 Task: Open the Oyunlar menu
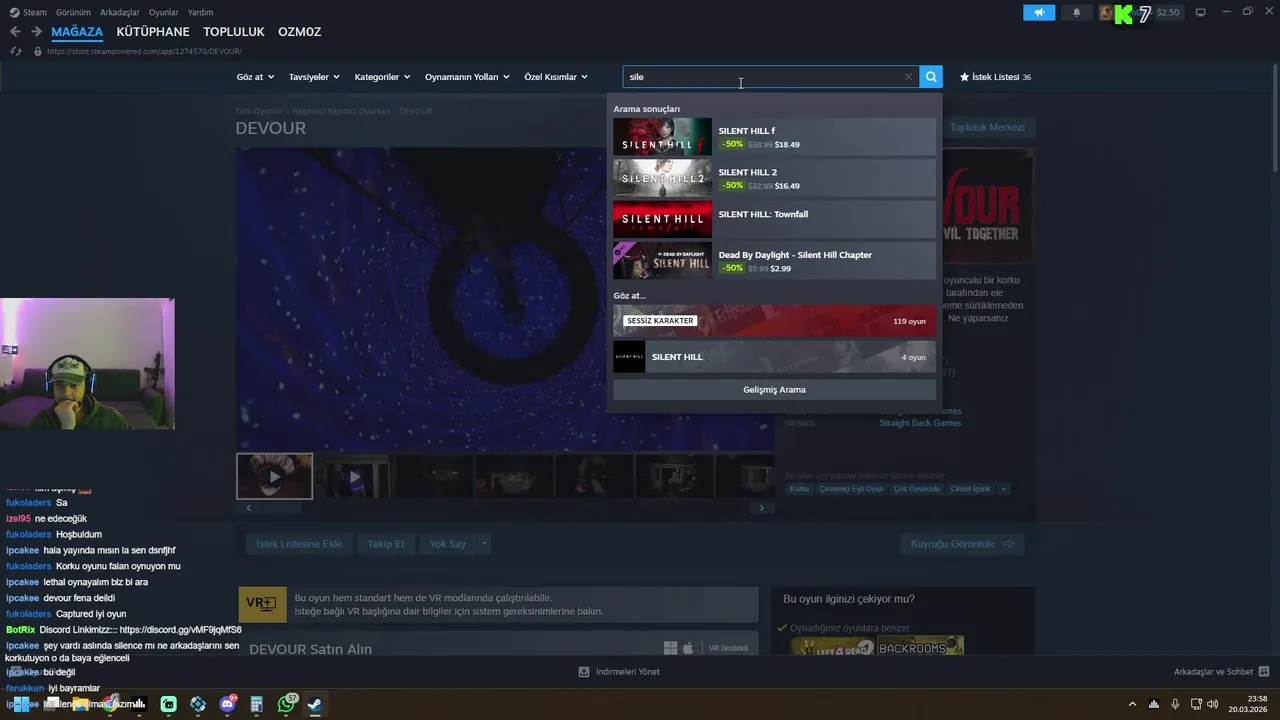coord(164,12)
